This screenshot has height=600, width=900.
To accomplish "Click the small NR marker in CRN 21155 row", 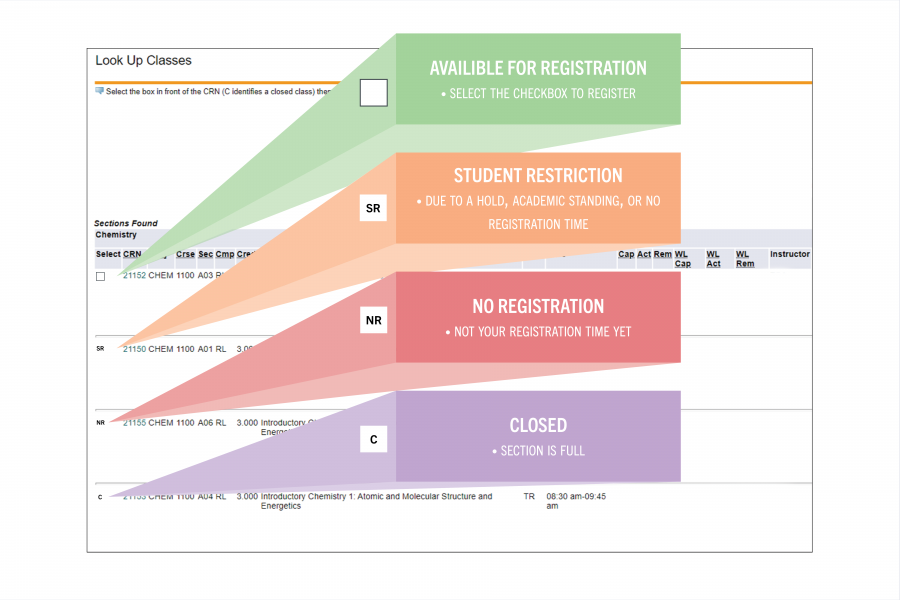I will (x=100, y=423).
